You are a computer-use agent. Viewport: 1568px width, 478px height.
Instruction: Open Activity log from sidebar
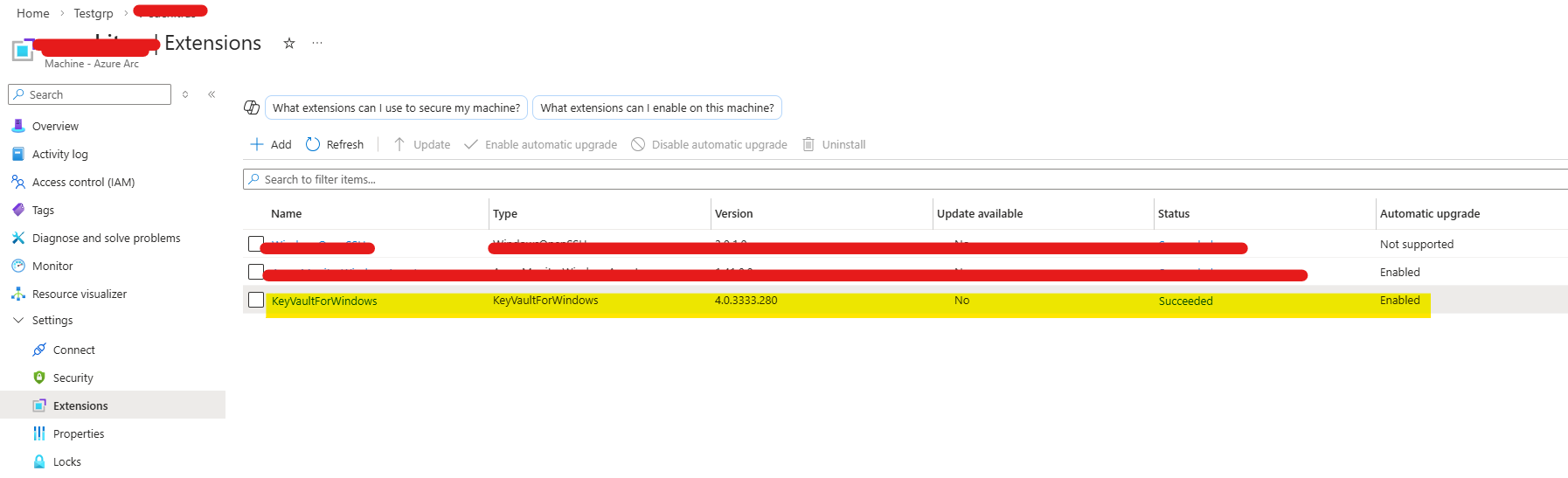point(60,154)
